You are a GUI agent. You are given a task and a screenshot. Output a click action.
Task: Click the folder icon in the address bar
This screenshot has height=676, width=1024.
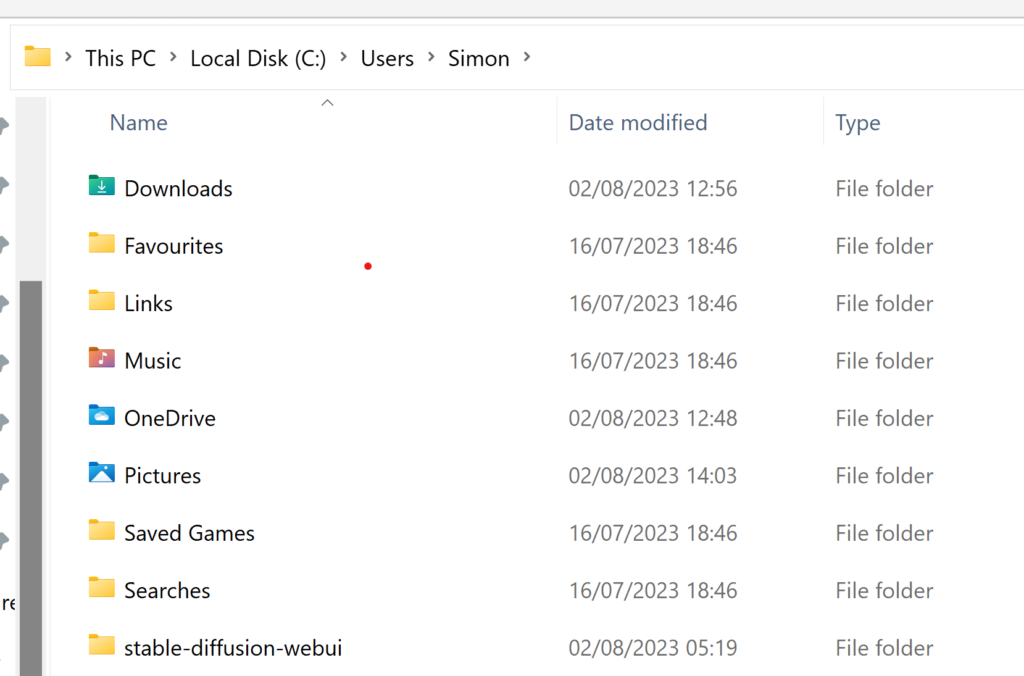point(38,57)
